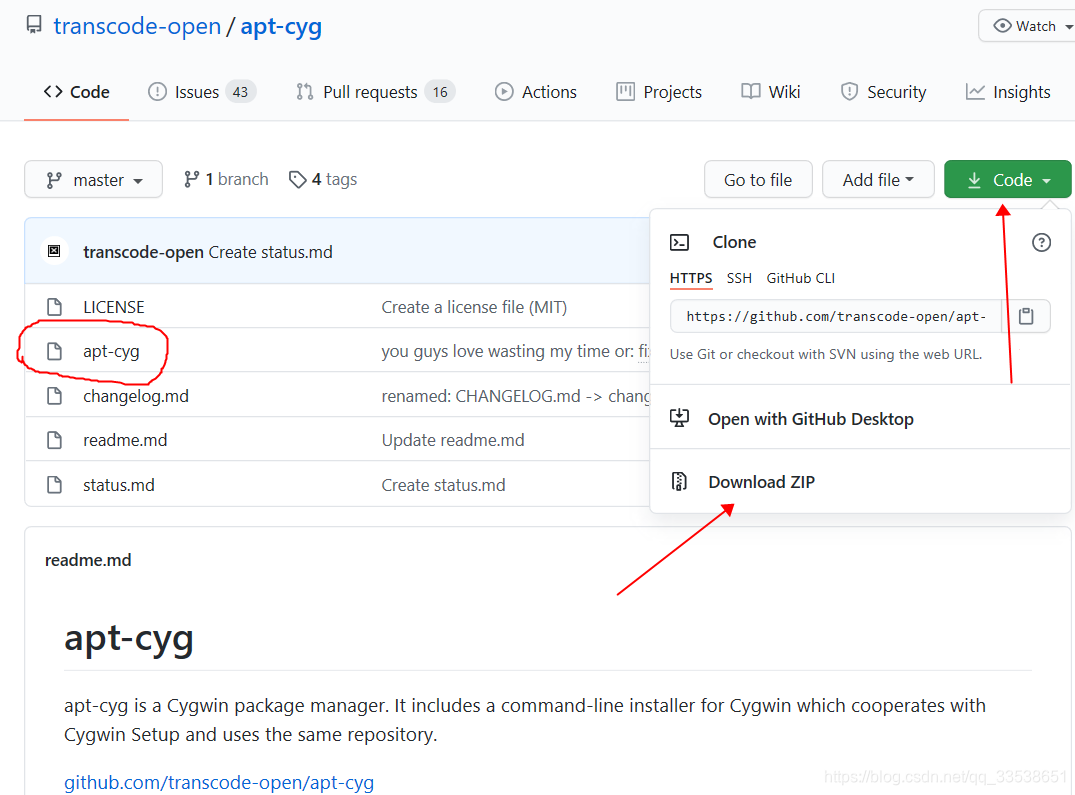View the 1 branch link

coord(226,180)
